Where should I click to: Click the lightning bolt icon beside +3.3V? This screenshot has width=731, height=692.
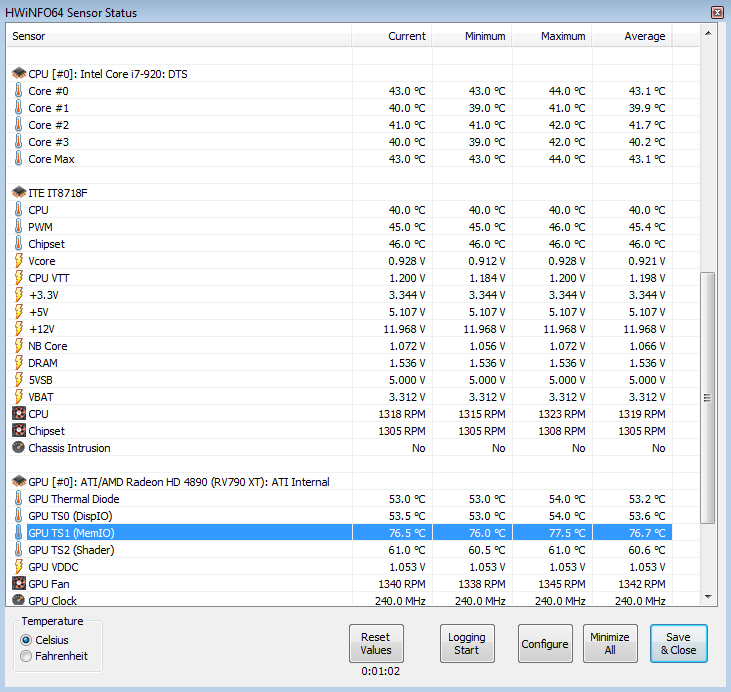[19, 295]
